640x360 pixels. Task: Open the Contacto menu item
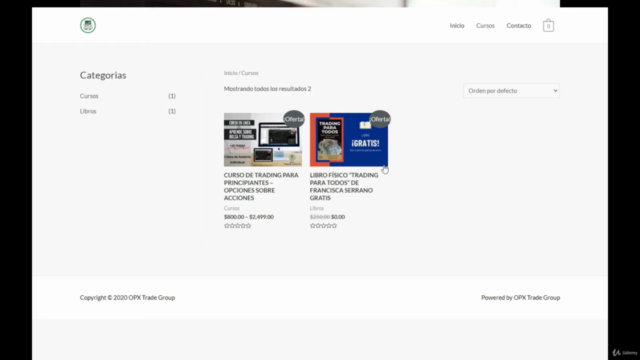519,26
